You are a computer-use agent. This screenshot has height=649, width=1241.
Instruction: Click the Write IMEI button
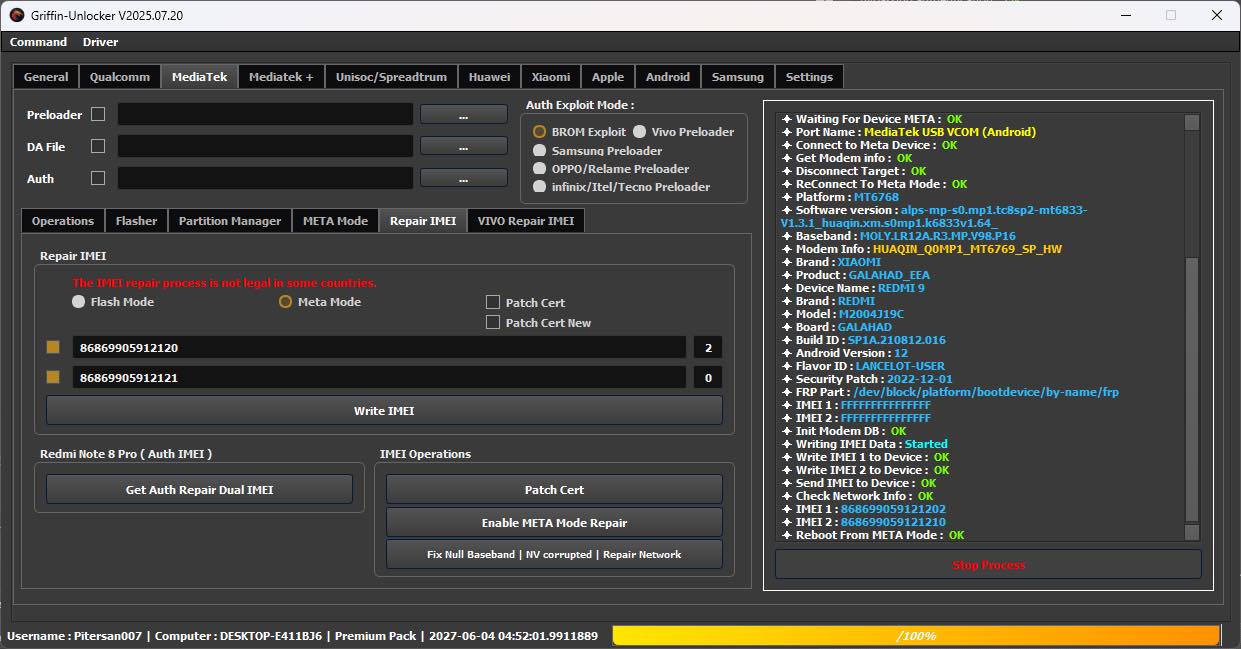384,410
